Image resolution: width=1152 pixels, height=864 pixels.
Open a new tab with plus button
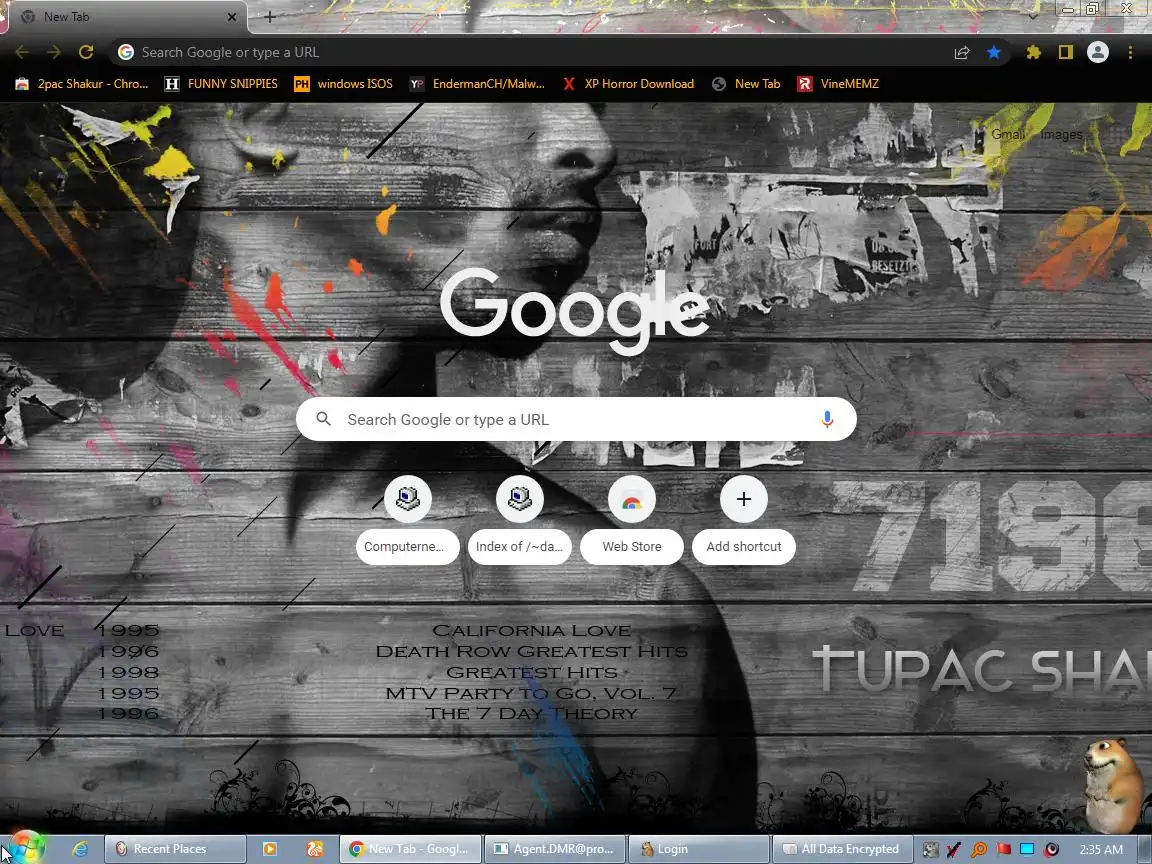(270, 16)
